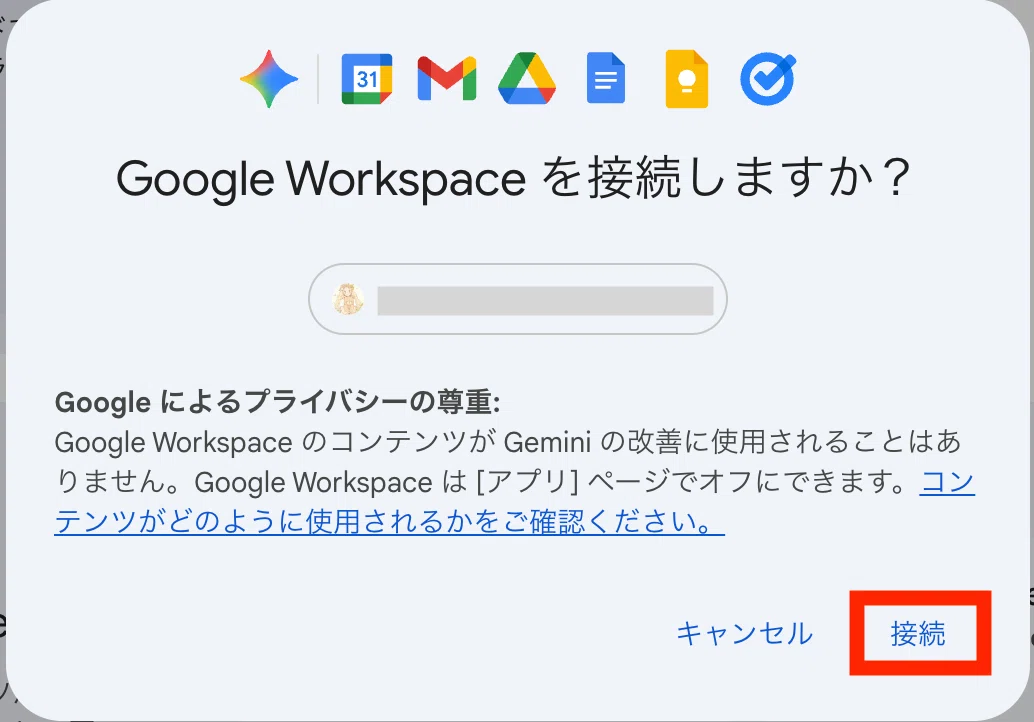The width and height of the screenshot is (1034, 722).
Task: Click the heading Google Workspace を接続しますか？
Action: point(514,178)
